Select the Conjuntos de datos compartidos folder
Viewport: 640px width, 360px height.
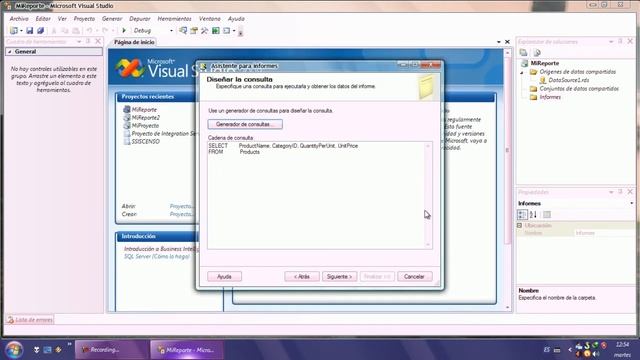[579, 89]
